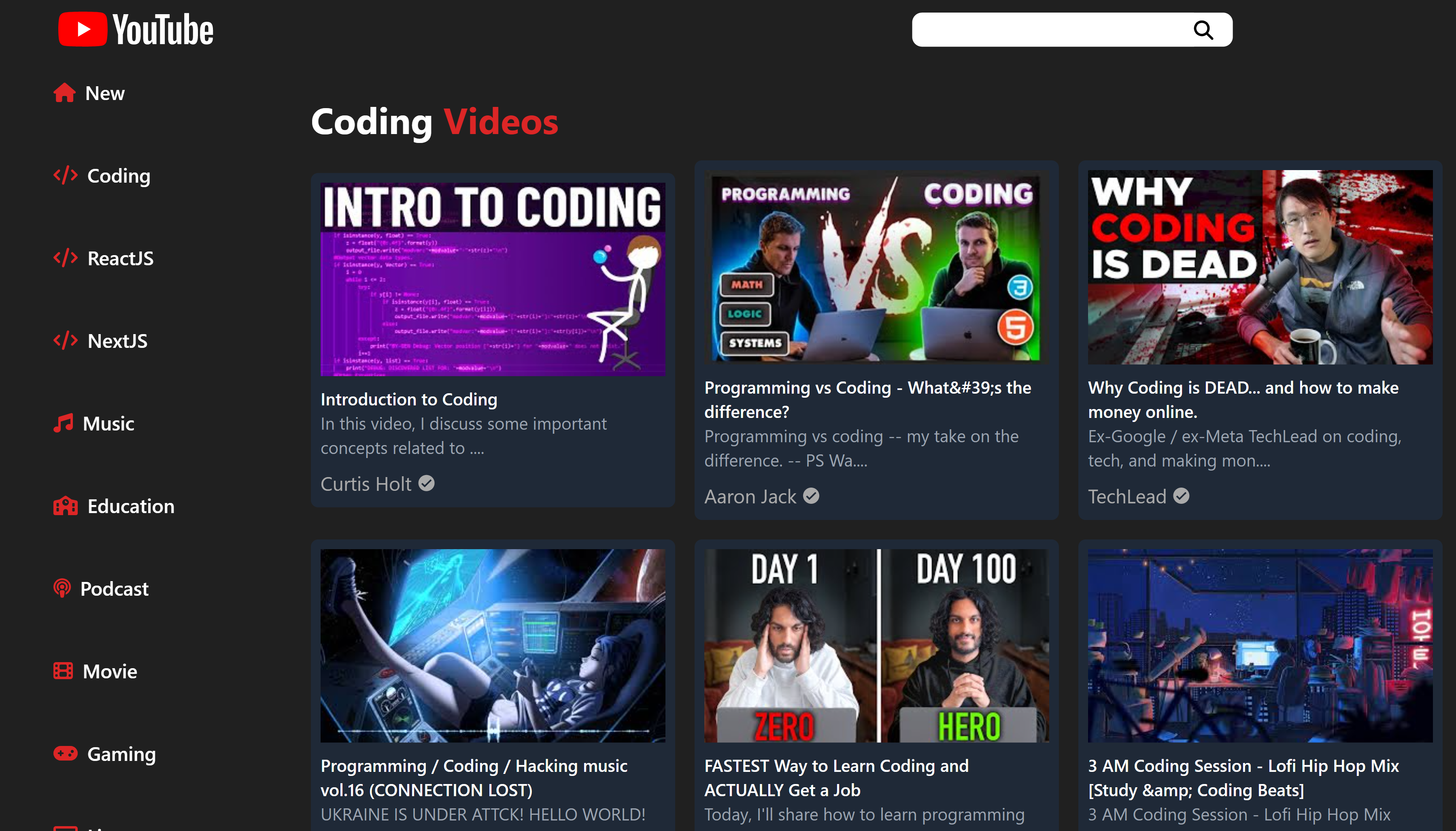Click the YouTube logo
This screenshot has width=1456, height=831.
click(136, 30)
